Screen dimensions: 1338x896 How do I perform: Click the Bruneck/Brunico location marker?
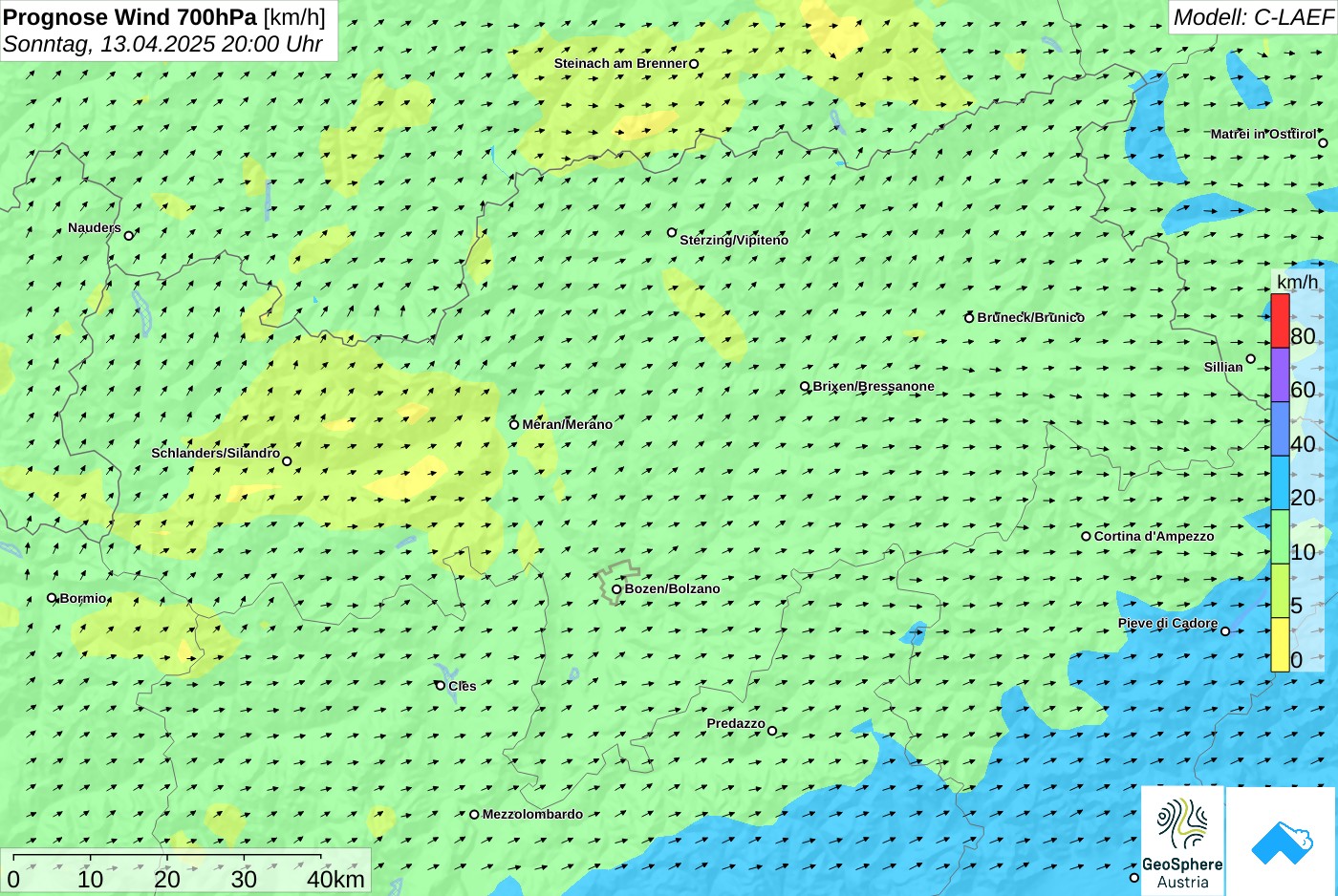pyautogui.click(x=969, y=318)
